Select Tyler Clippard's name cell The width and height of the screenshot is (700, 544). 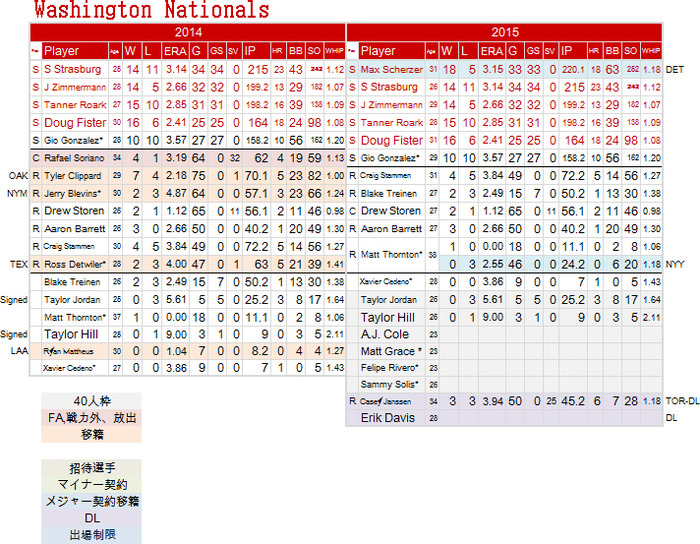tap(75, 176)
